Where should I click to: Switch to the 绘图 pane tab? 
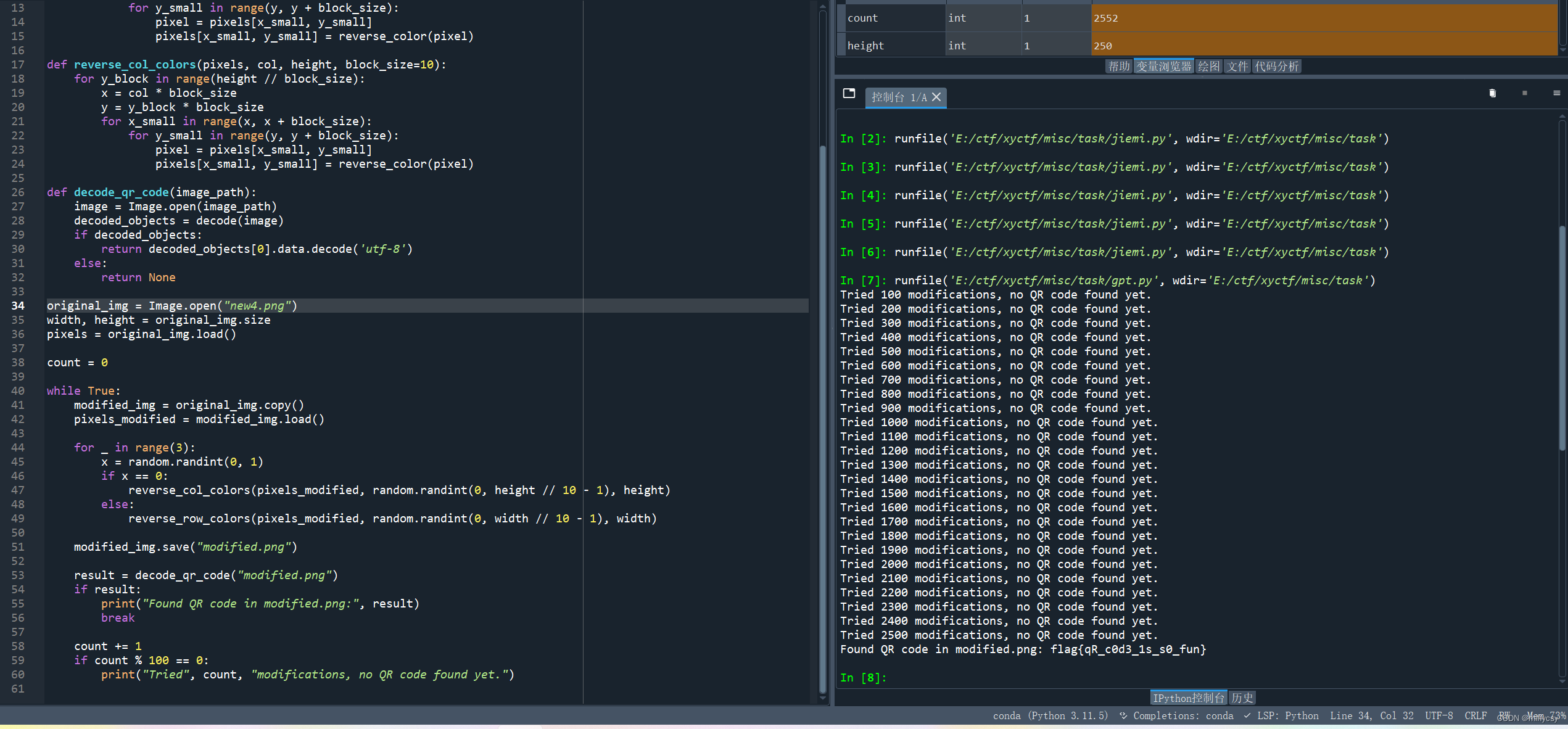(x=1208, y=67)
